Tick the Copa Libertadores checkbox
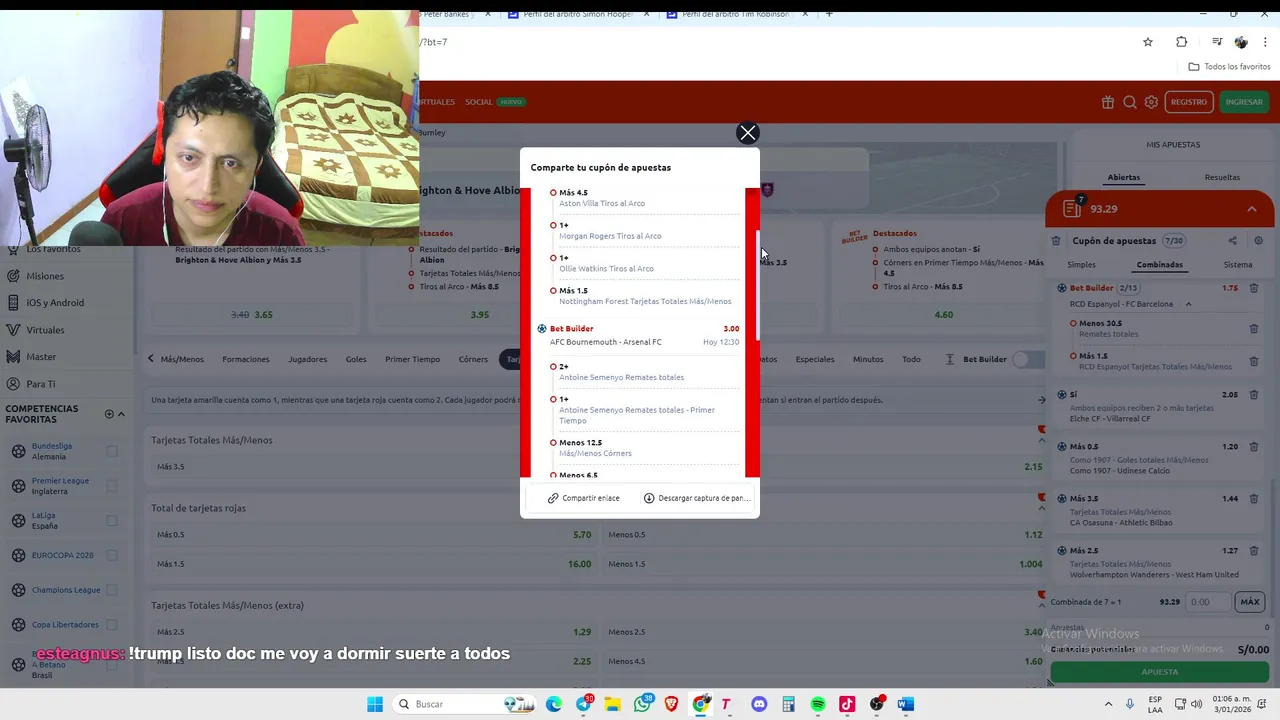The height and width of the screenshot is (720, 1280). 112,624
